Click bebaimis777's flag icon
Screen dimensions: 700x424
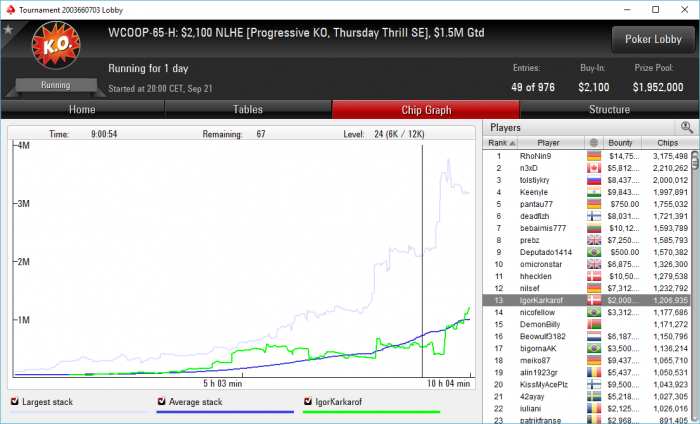tap(594, 229)
